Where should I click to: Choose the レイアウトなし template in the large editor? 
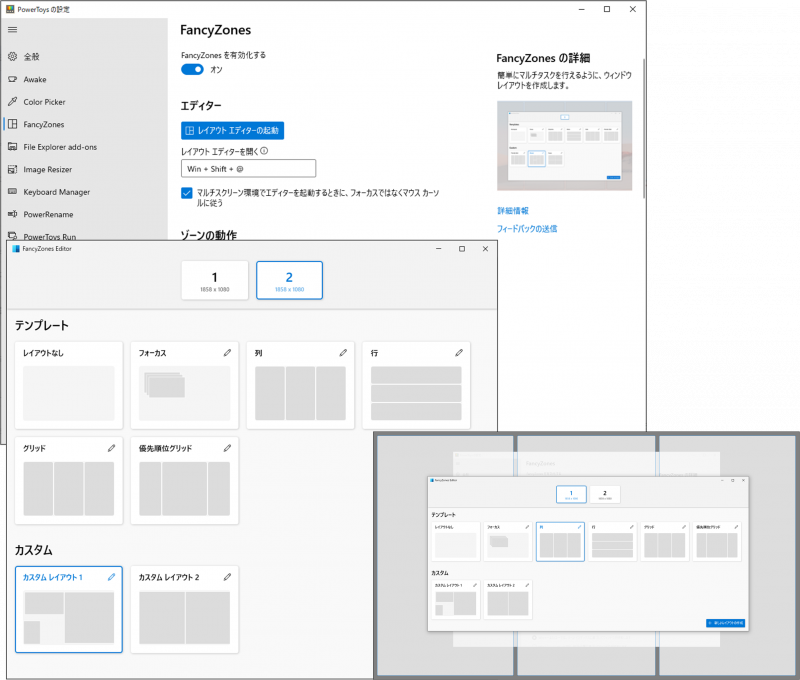click(x=69, y=385)
